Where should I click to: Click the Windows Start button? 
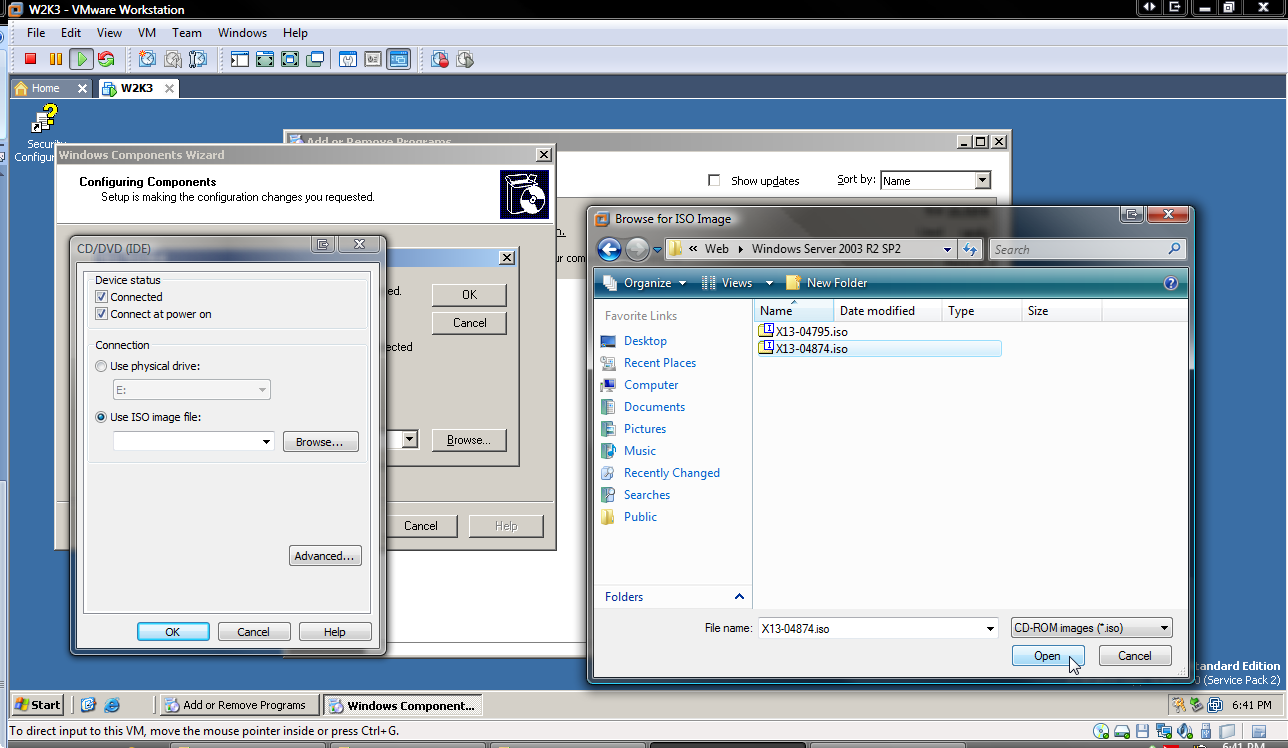pyautogui.click(x=38, y=705)
